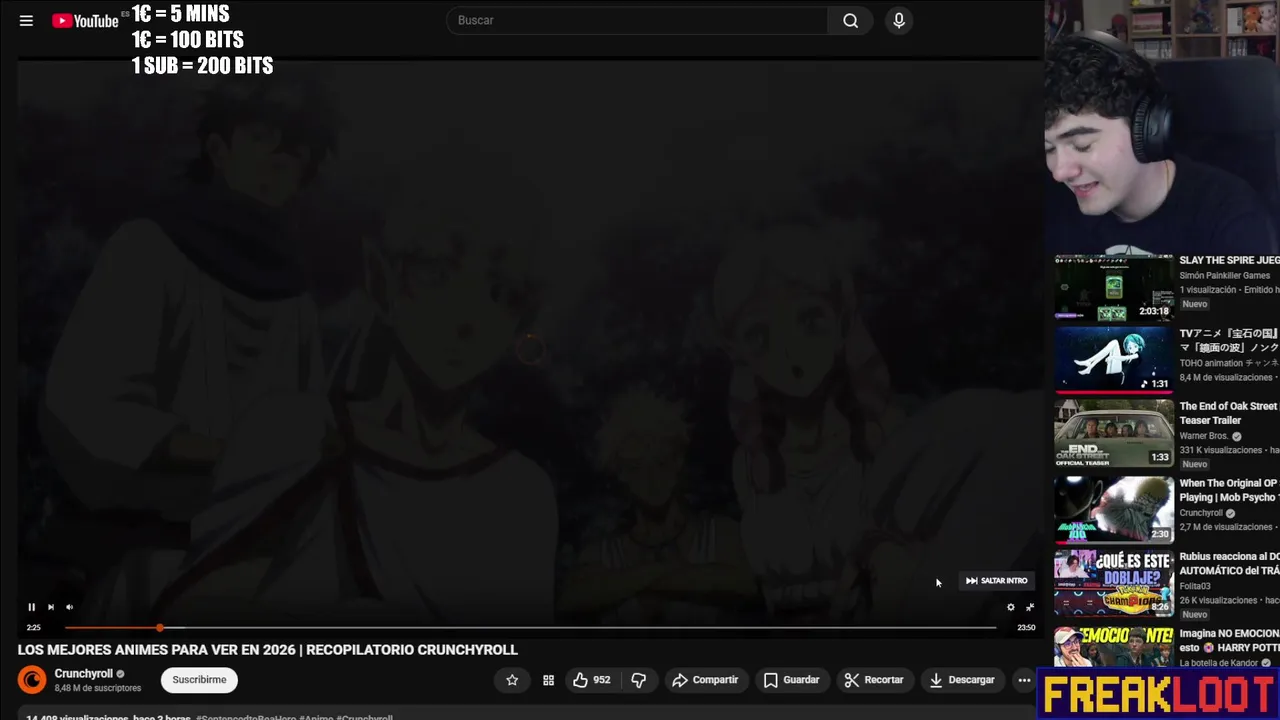Open the SLAY THE SPIRE video title
Image resolution: width=1280 pixels, height=720 pixels.
(1229, 260)
